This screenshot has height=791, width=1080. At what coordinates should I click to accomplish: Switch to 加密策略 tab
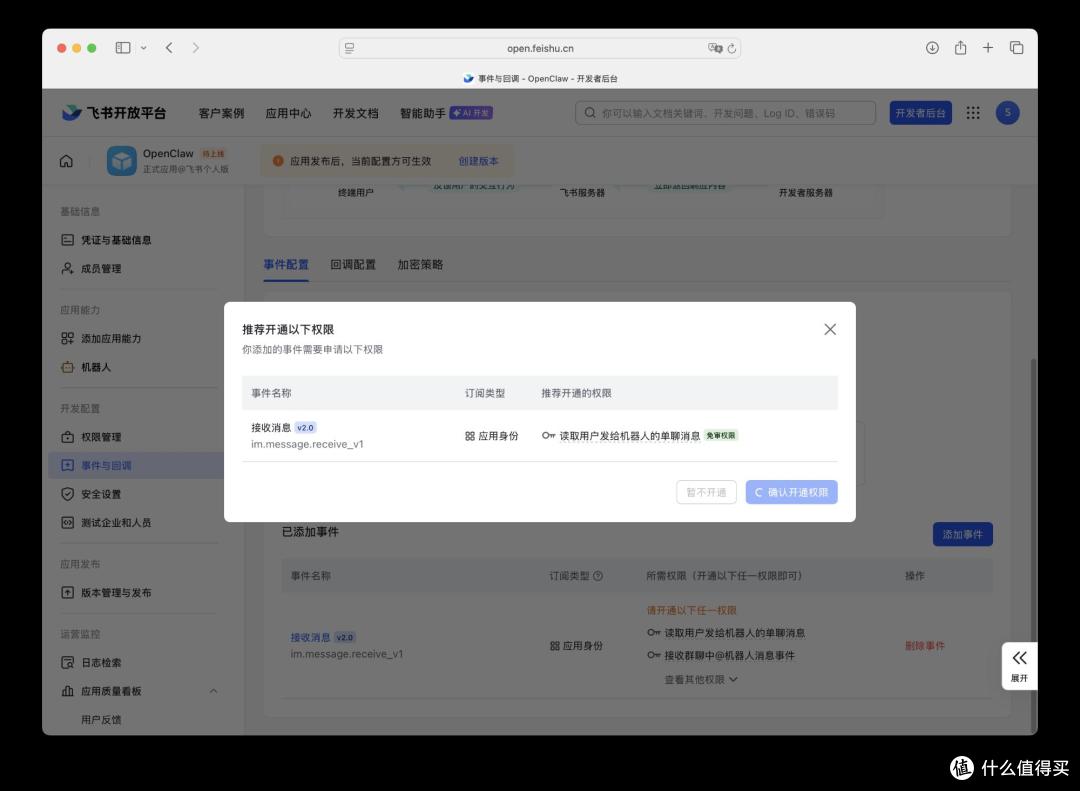pyautogui.click(x=420, y=265)
